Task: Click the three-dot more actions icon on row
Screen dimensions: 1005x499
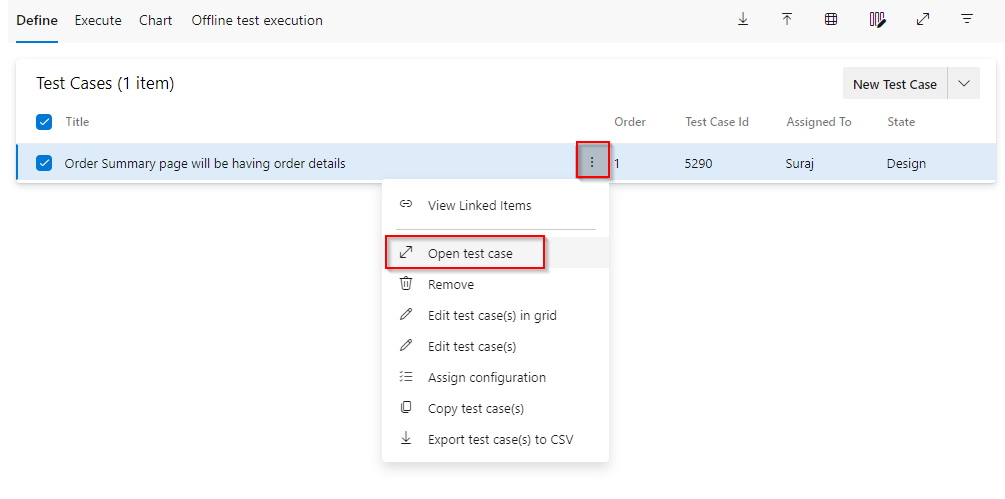Action: point(592,163)
